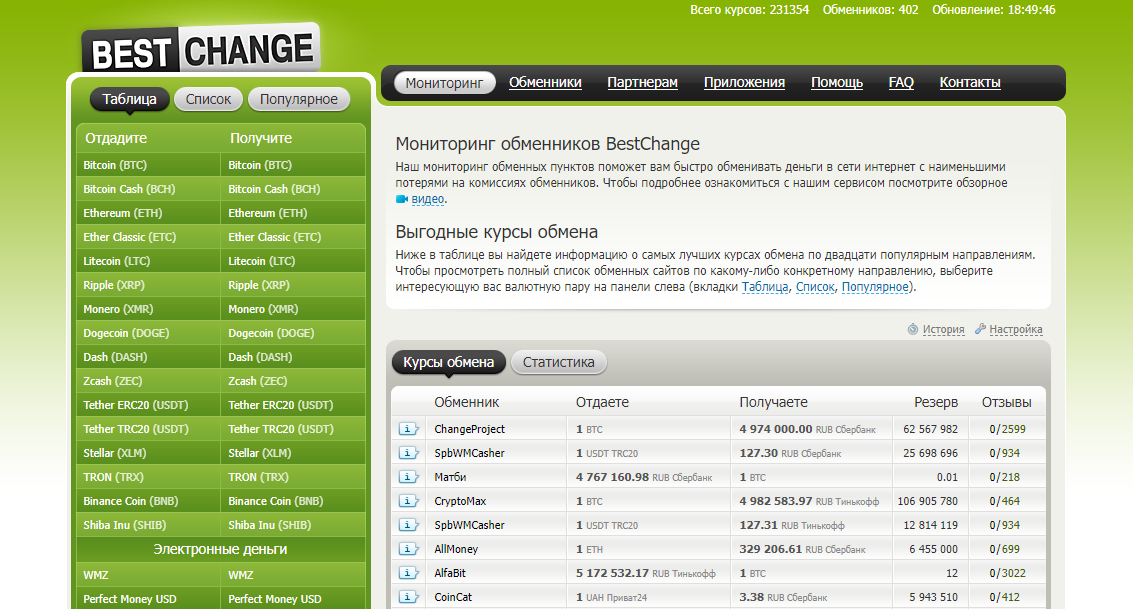The width and height of the screenshot is (1133, 609).
Task: Click the CoinCat exchanger name
Action: 453,597
